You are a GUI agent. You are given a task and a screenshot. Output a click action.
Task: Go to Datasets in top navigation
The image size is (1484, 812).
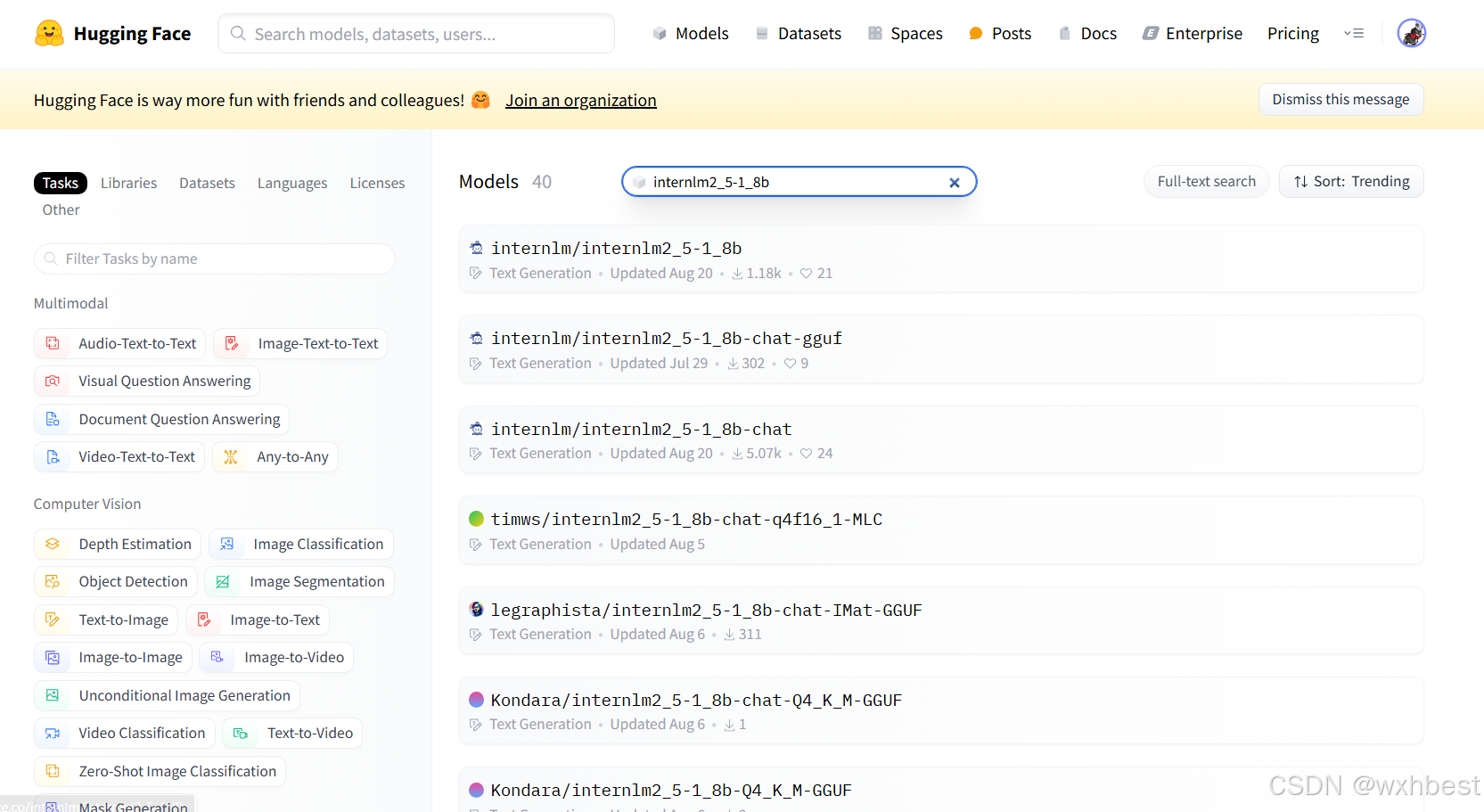point(799,33)
